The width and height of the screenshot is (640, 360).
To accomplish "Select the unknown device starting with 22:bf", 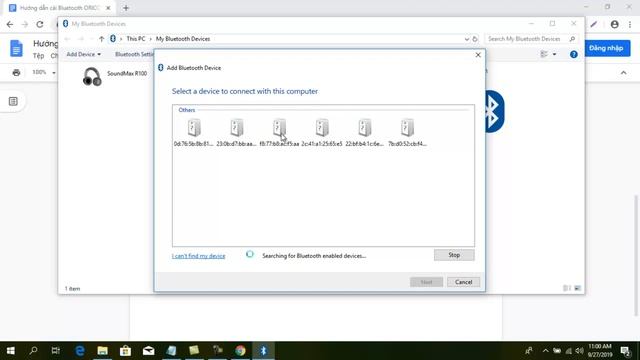I will point(364,133).
